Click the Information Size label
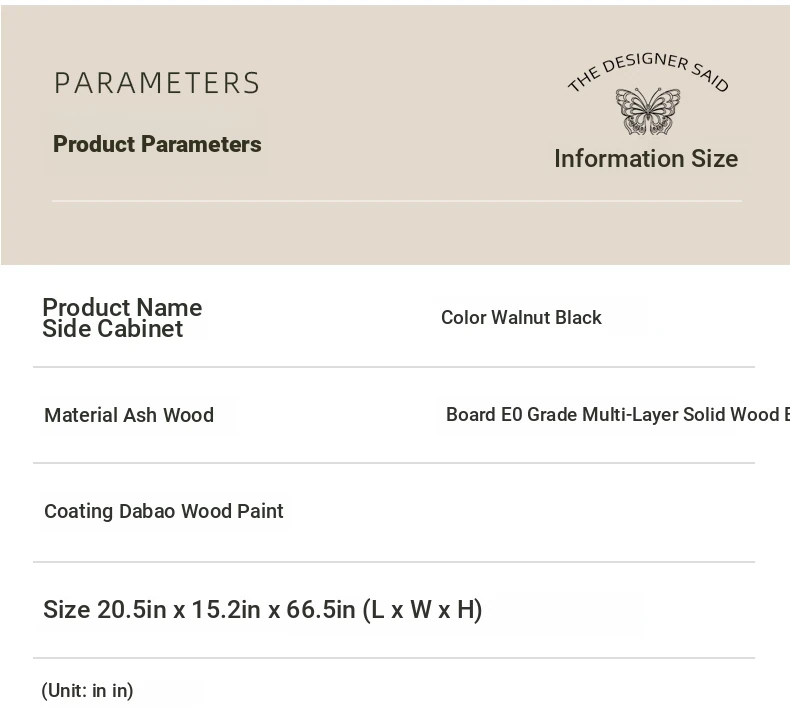The height and width of the screenshot is (725, 790). [646, 159]
